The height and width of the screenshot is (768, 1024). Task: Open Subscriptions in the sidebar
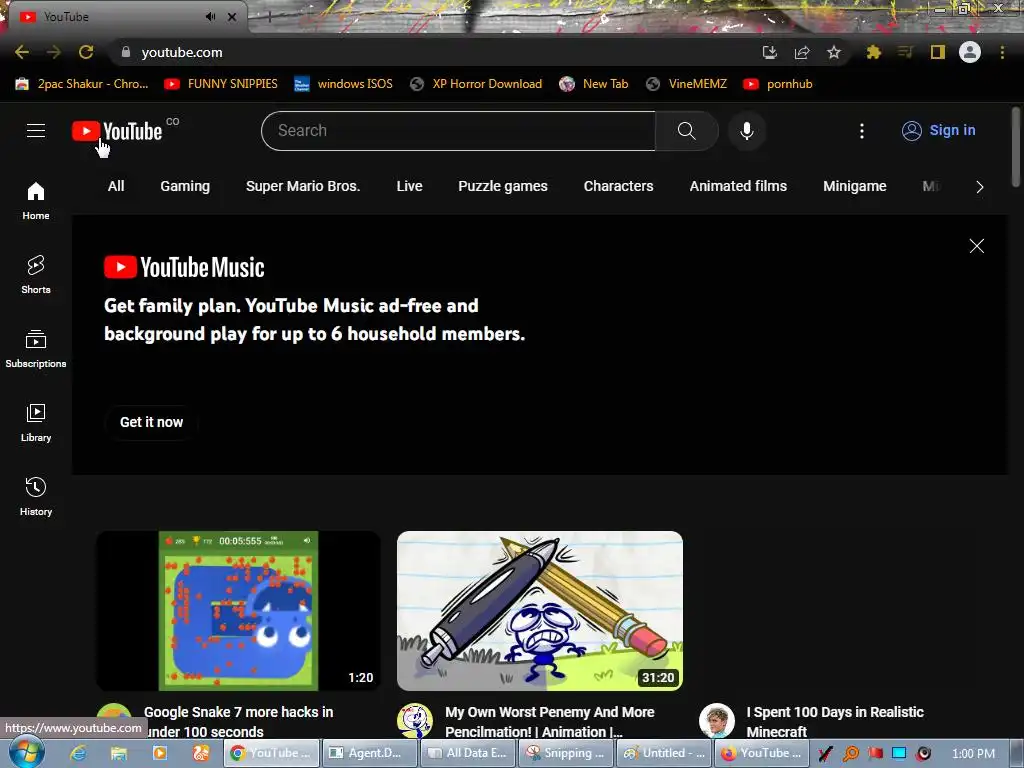[36, 349]
